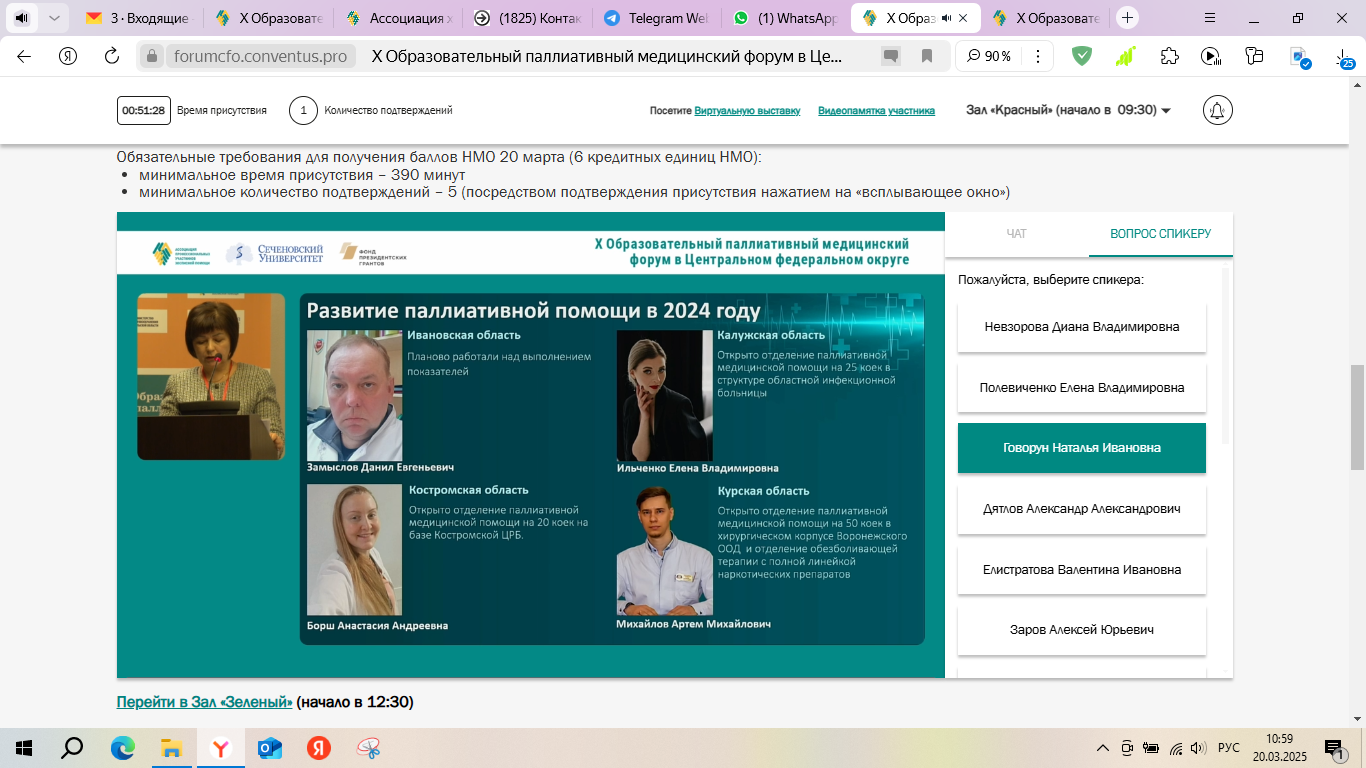Choose speaker Елистратова Валентина Ивановна
Viewport: 1366px width, 768px height.
coord(1082,570)
